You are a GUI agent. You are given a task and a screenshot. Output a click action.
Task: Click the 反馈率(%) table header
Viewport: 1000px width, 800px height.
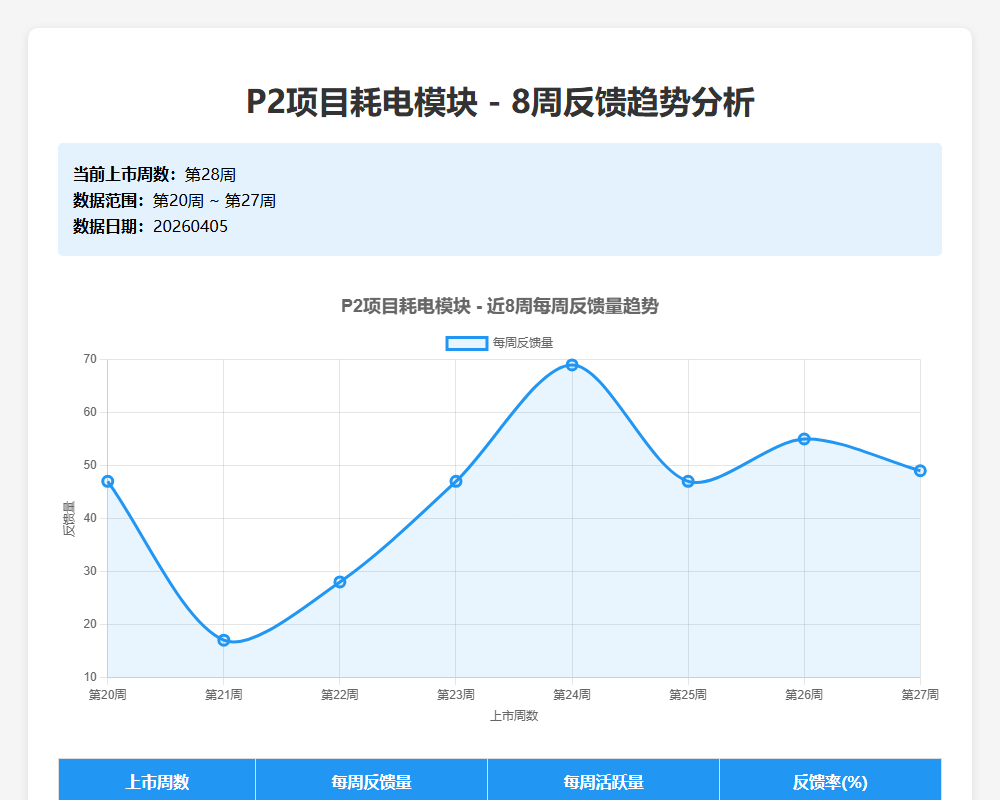[830, 781]
